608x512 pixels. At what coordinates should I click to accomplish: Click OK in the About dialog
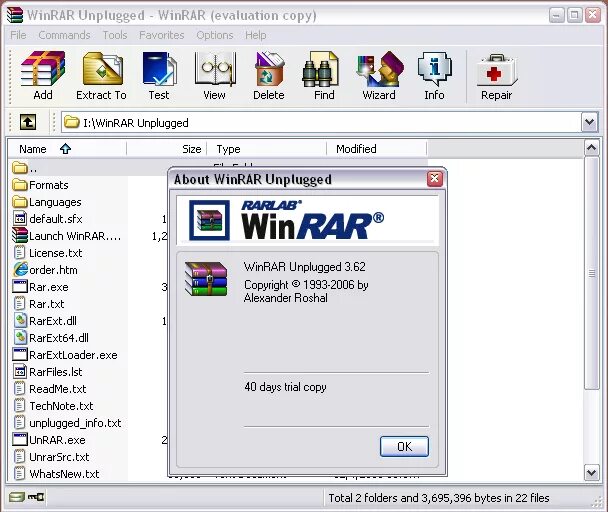click(404, 446)
